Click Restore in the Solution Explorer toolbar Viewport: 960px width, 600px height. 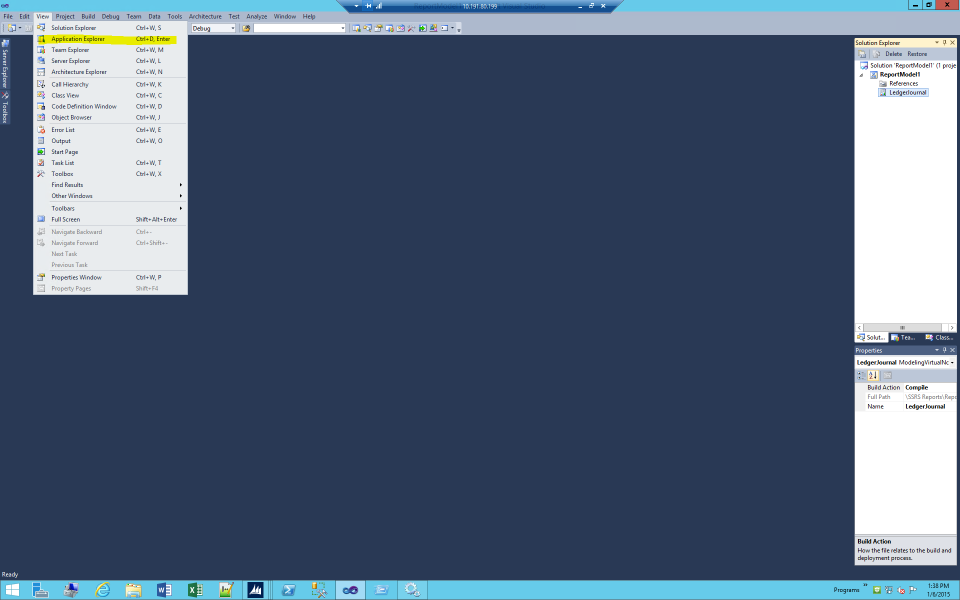click(916, 54)
